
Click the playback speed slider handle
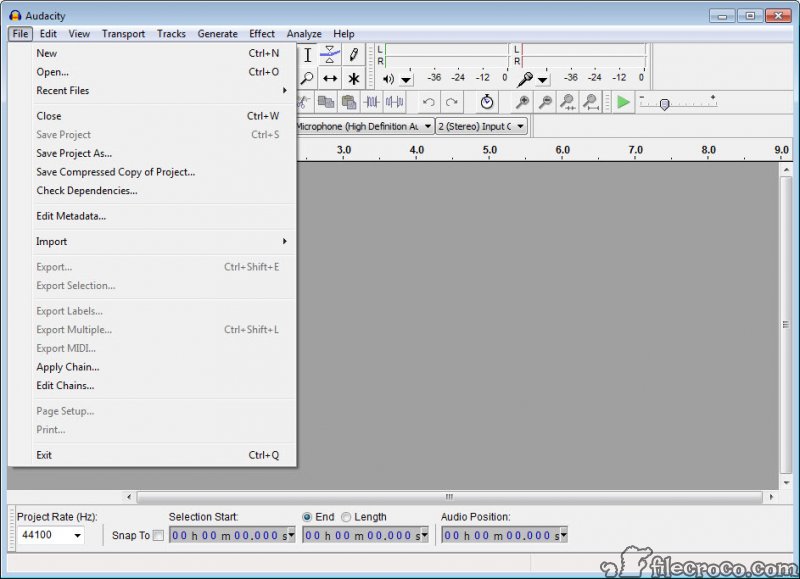coord(664,105)
